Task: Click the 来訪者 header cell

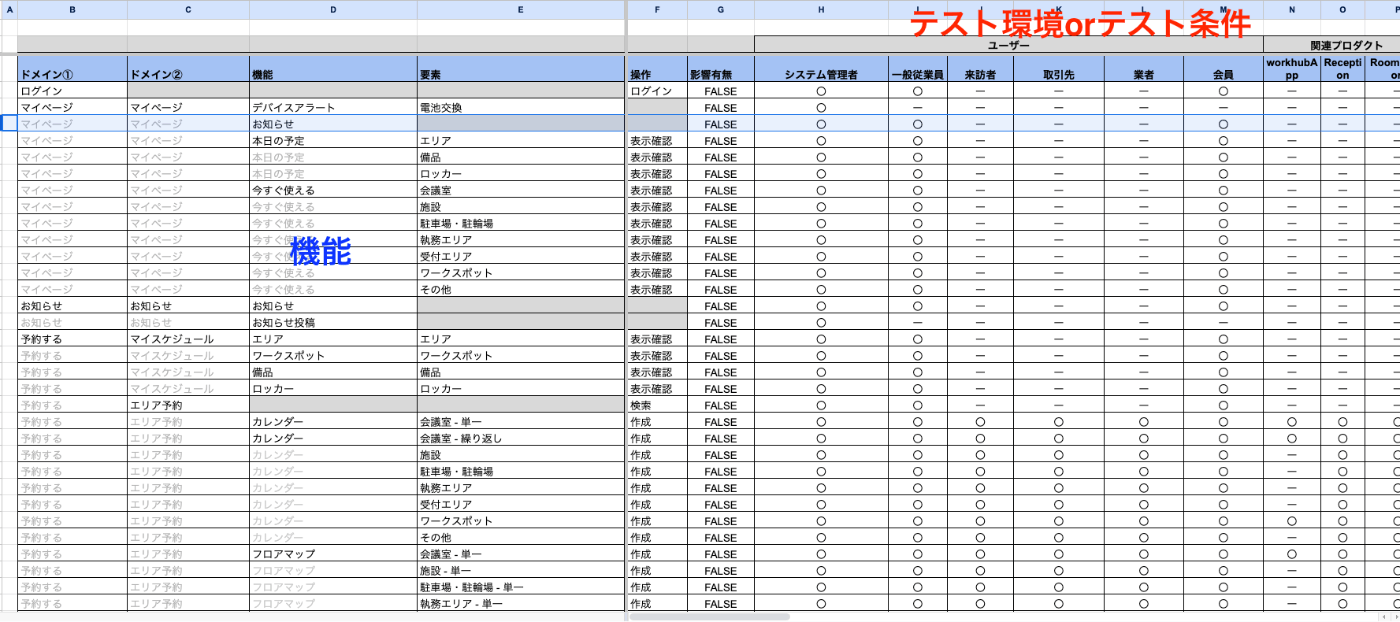Action: point(980,68)
